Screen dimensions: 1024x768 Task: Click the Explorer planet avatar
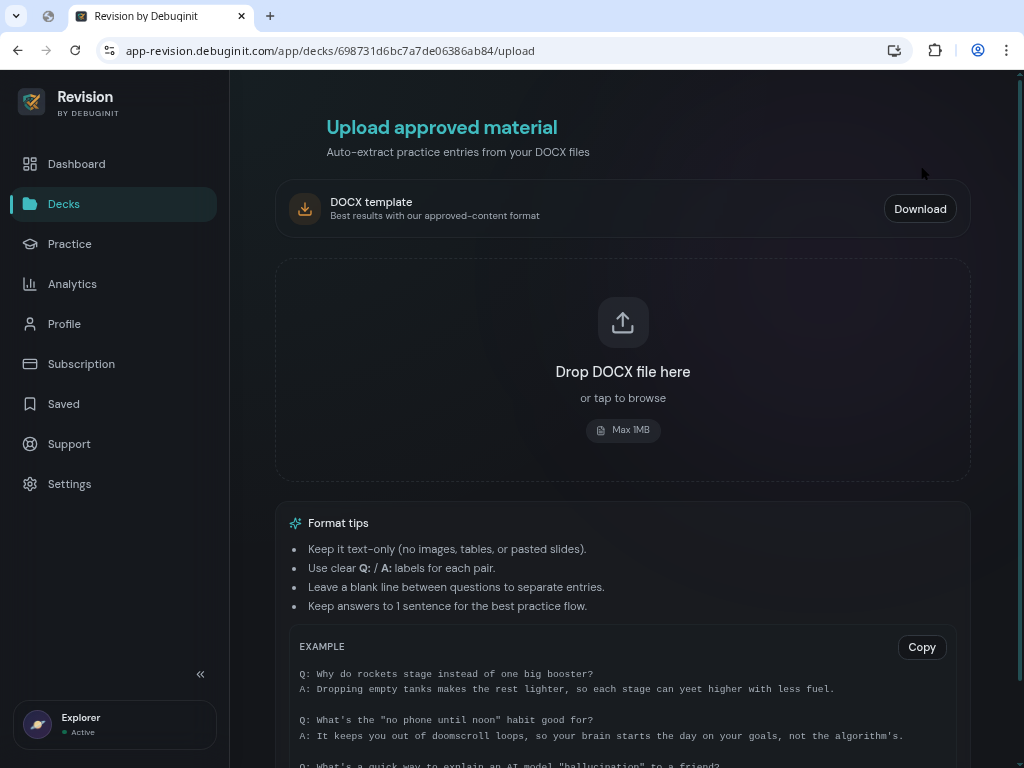click(37, 724)
